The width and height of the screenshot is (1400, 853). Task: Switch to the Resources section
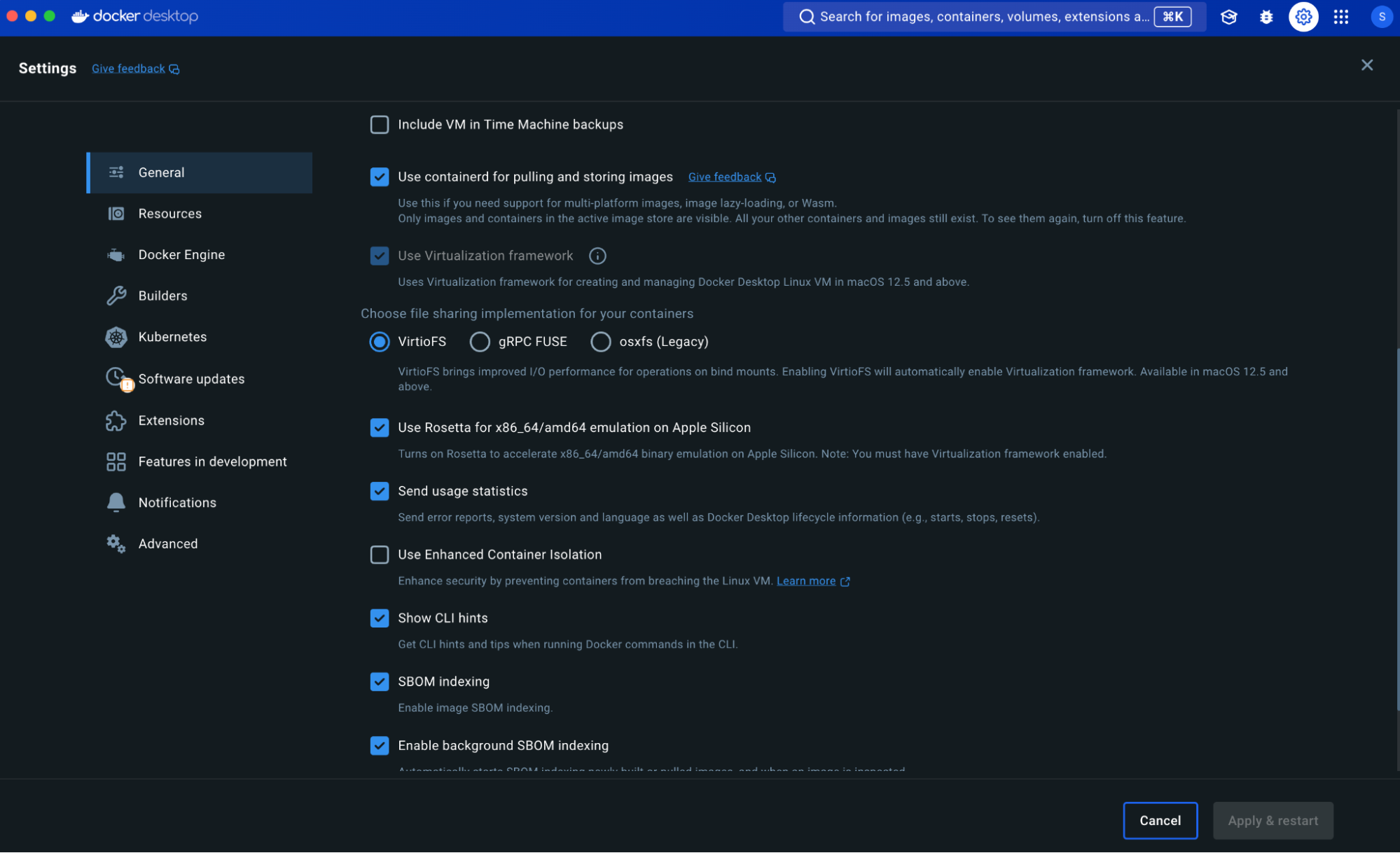(169, 214)
